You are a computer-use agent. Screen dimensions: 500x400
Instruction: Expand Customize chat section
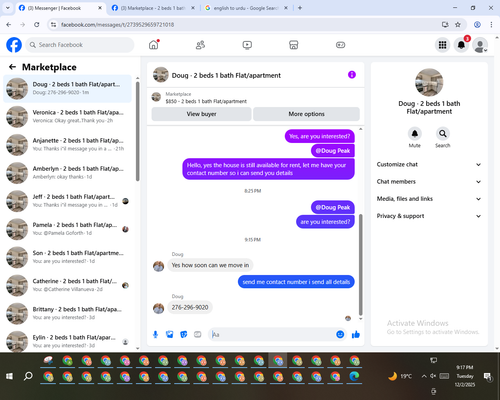[x=429, y=164]
